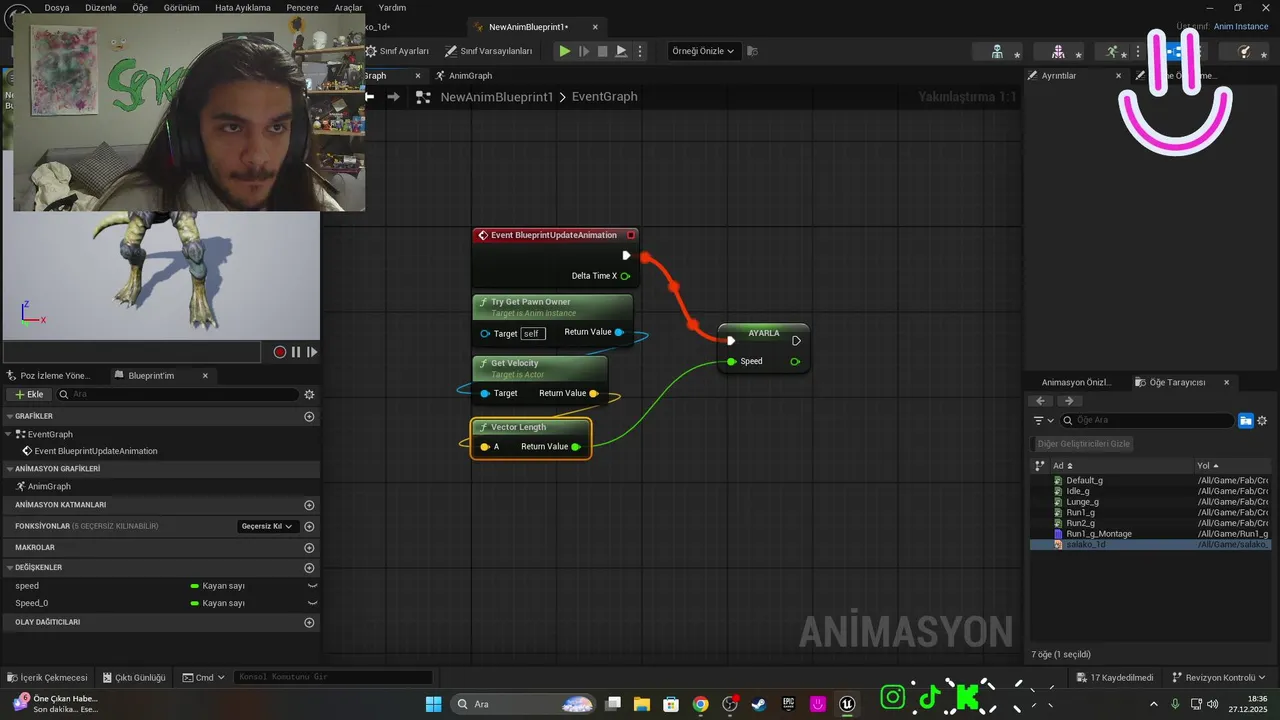The width and height of the screenshot is (1280, 720).
Task: Click the Event BlueprintUpdateAnimation node title
Action: click(553, 235)
